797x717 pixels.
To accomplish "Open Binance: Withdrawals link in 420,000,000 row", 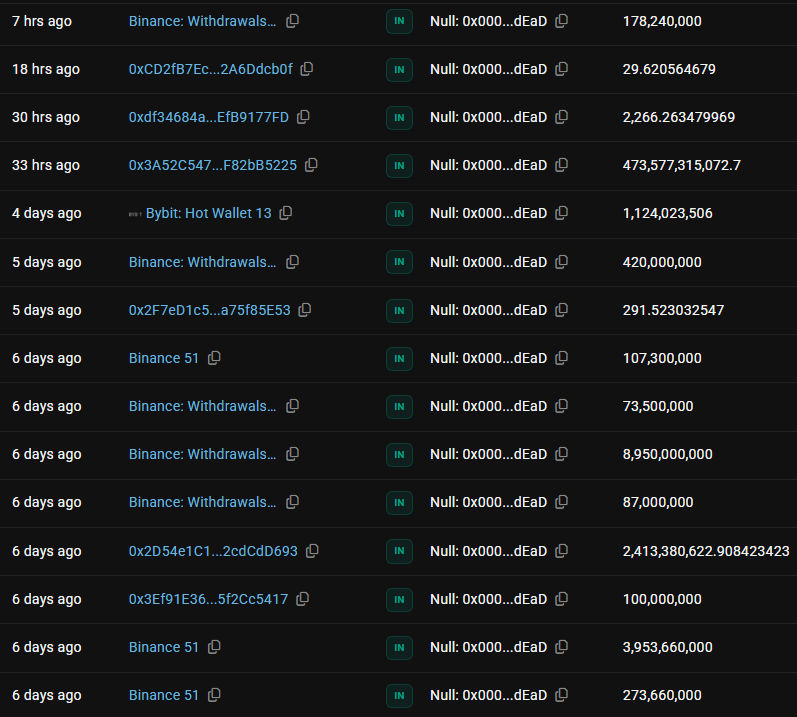I will pyautogui.click(x=202, y=262).
